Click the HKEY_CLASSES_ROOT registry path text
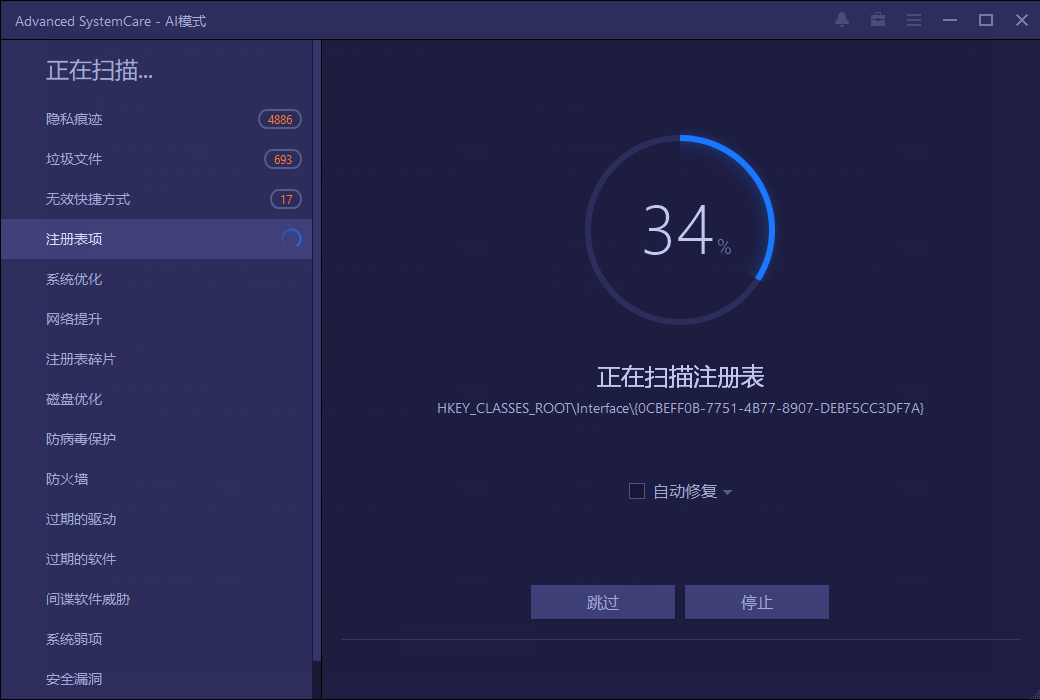1040x700 pixels. click(x=680, y=408)
